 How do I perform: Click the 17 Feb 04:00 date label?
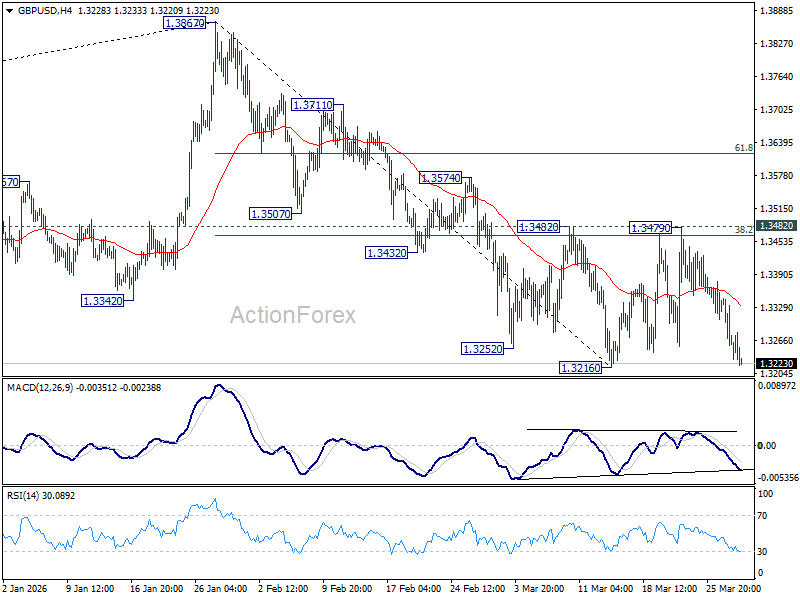click(414, 589)
